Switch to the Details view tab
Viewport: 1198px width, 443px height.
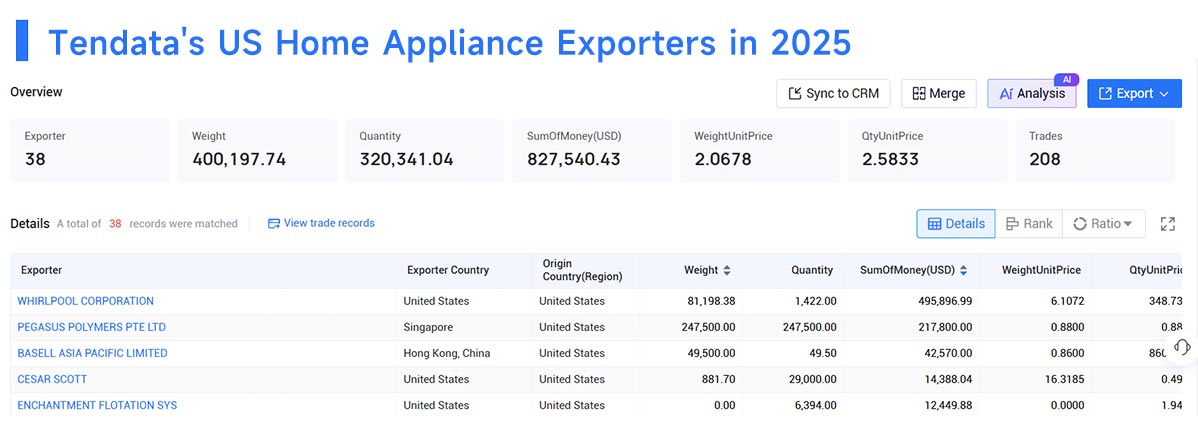tap(956, 224)
